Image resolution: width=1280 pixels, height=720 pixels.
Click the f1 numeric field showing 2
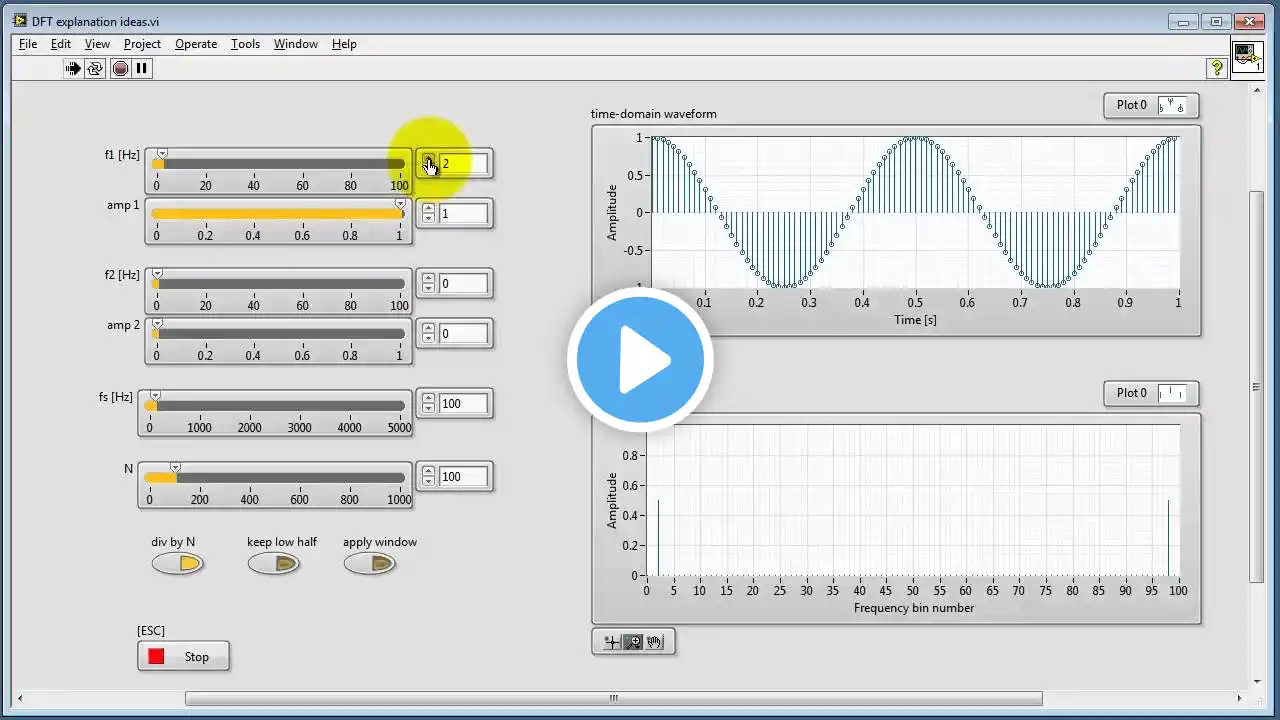pos(463,164)
